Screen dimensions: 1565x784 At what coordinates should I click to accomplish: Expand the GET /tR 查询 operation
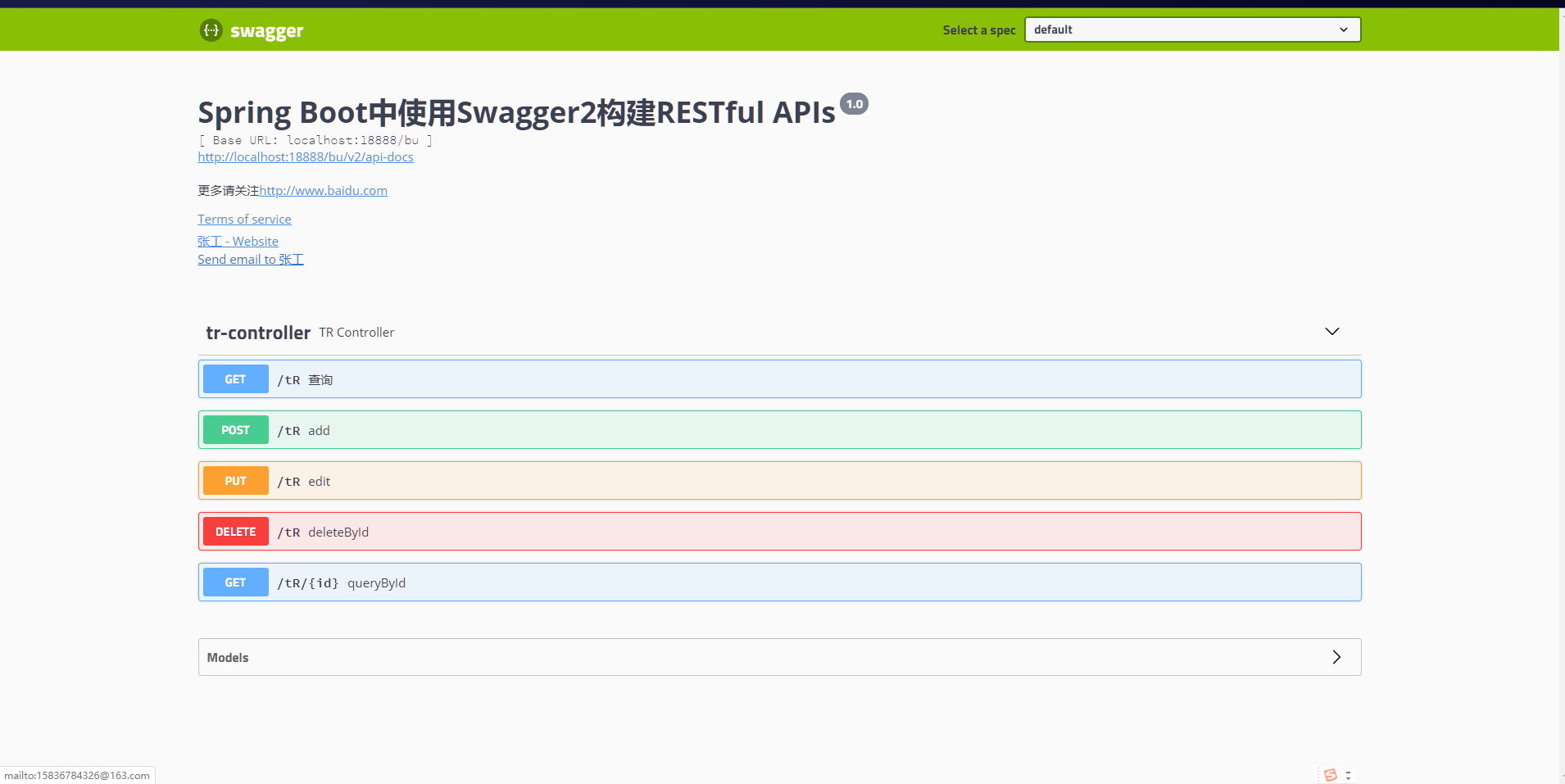point(780,379)
